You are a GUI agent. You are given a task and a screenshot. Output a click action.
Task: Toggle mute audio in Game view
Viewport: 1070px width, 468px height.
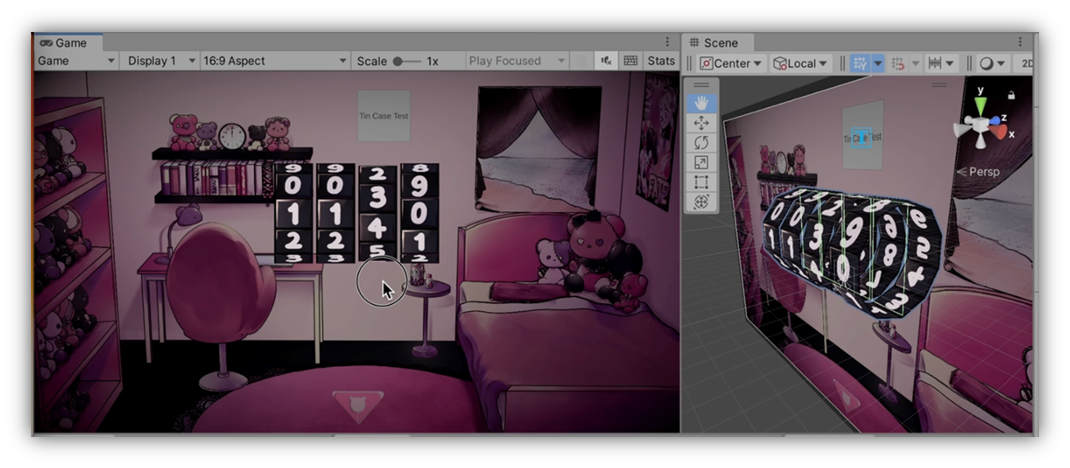[x=606, y=61]
